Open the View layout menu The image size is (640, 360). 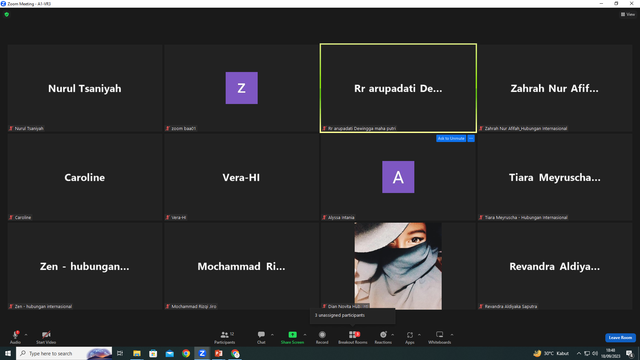628,14
